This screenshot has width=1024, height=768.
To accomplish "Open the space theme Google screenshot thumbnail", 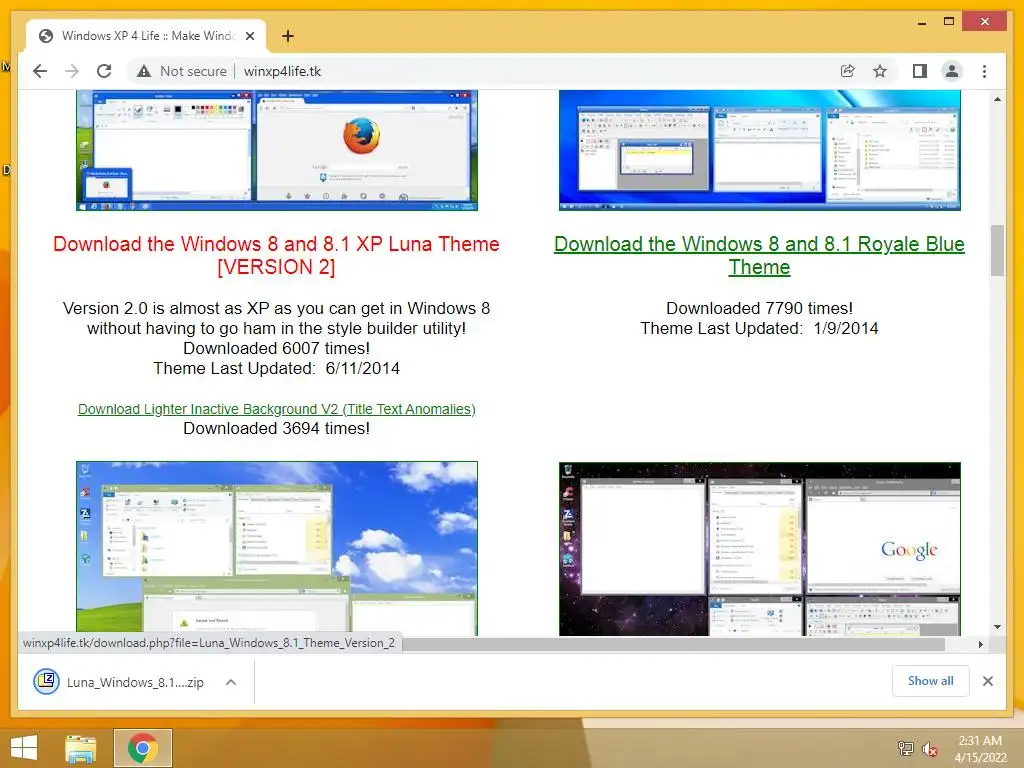I will tap(760, 549).
